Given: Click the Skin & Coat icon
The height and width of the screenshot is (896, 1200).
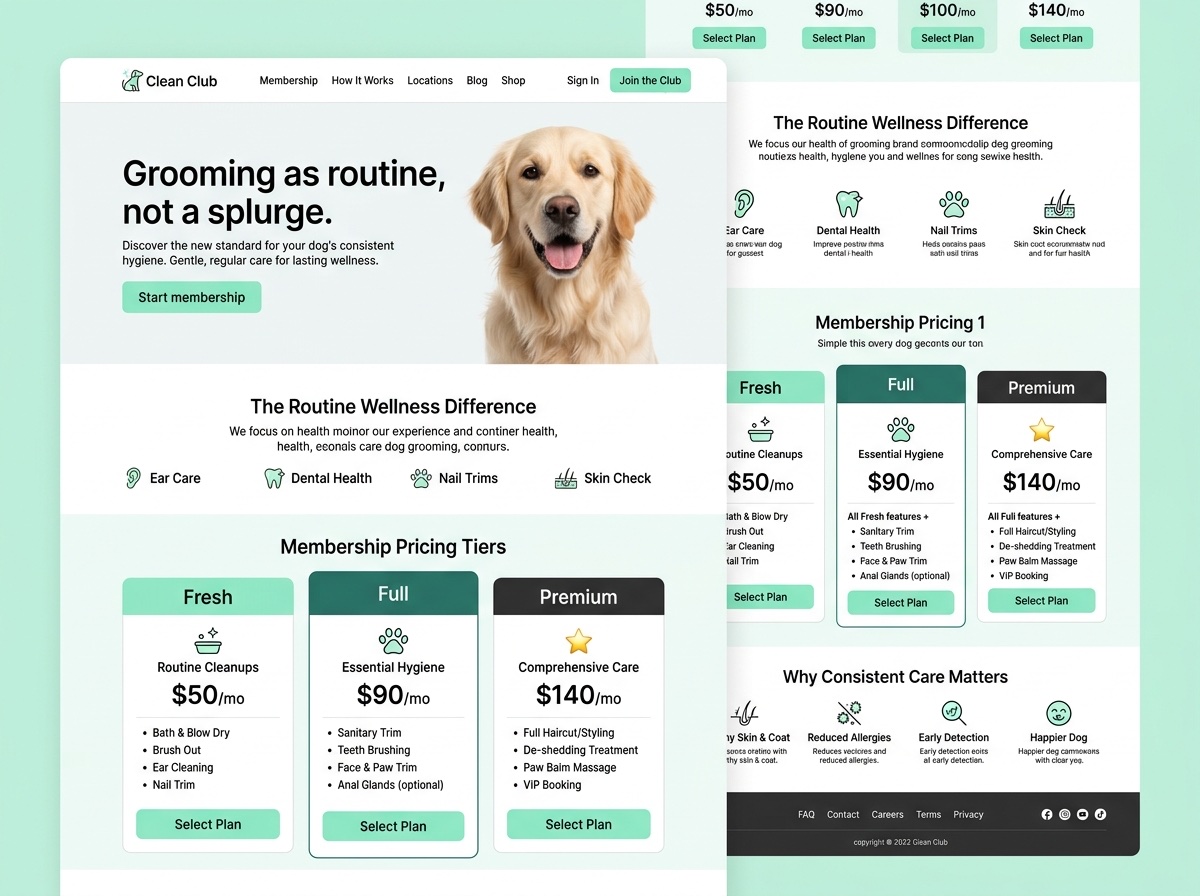Looking at the screenshot, I should [745, 713].
